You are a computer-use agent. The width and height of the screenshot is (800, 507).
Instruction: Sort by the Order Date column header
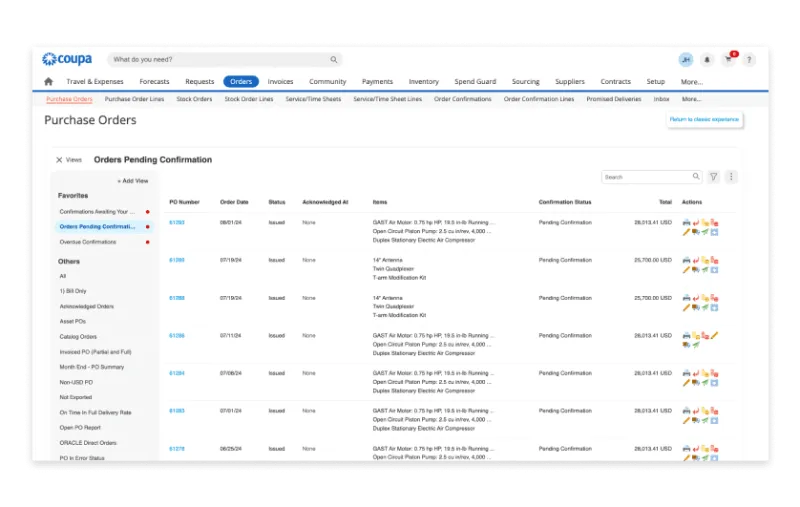(234, 202)
